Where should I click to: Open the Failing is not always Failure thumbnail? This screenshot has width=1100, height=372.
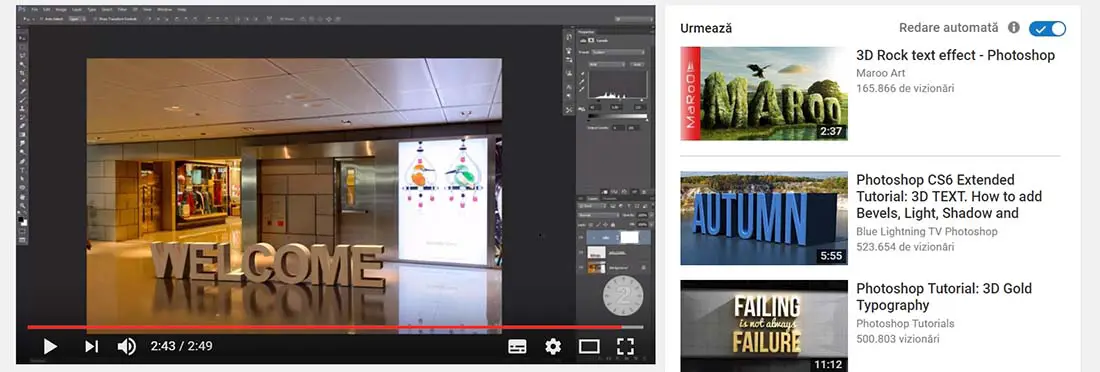(x=764, y=326)
